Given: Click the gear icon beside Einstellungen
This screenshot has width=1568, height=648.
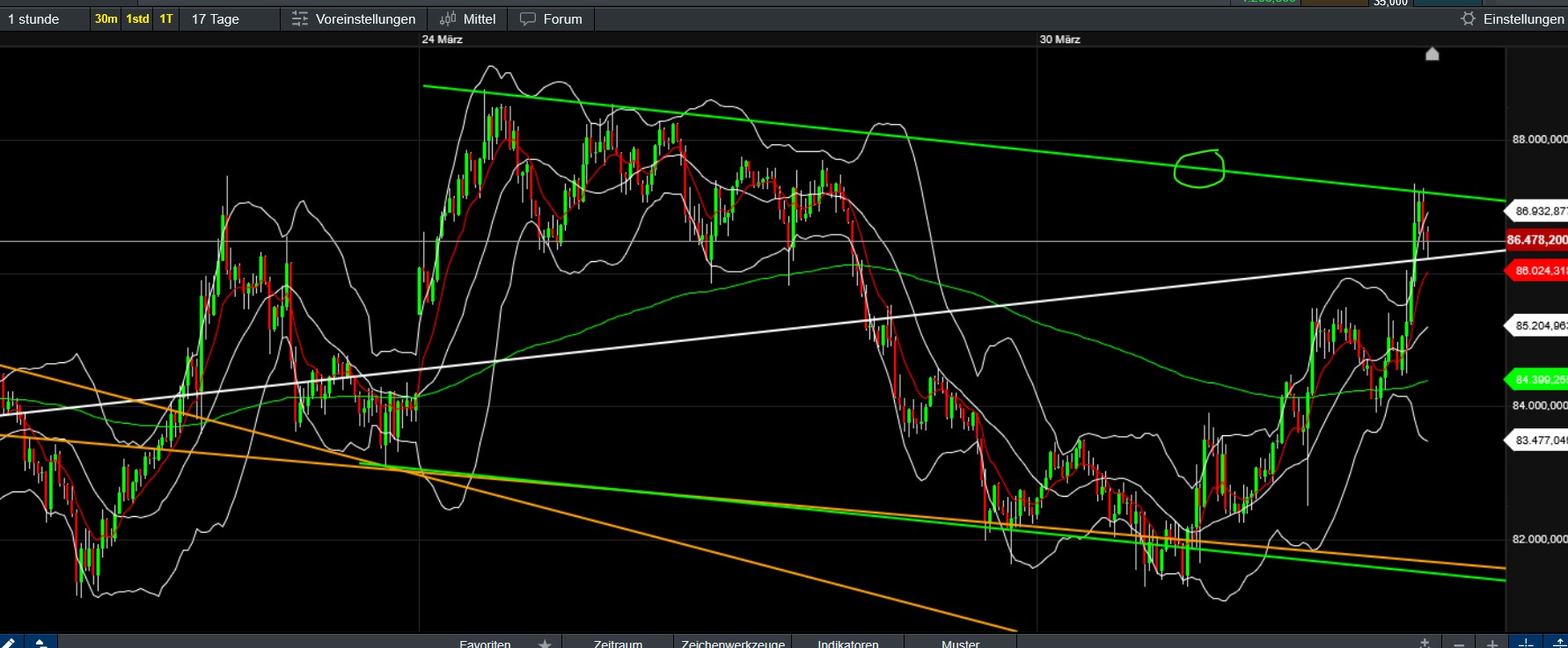Looking at the screenshot, I should pyautogui.click(x=1468, y=18).
